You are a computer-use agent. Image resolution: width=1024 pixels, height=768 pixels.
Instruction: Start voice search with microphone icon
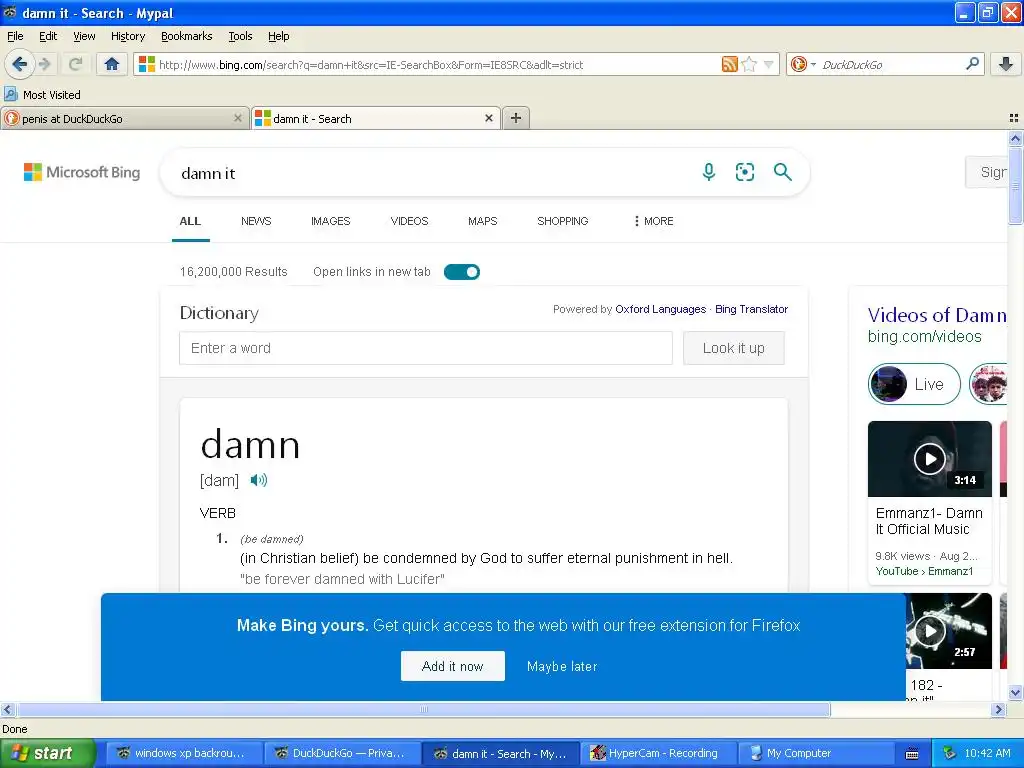709,172
